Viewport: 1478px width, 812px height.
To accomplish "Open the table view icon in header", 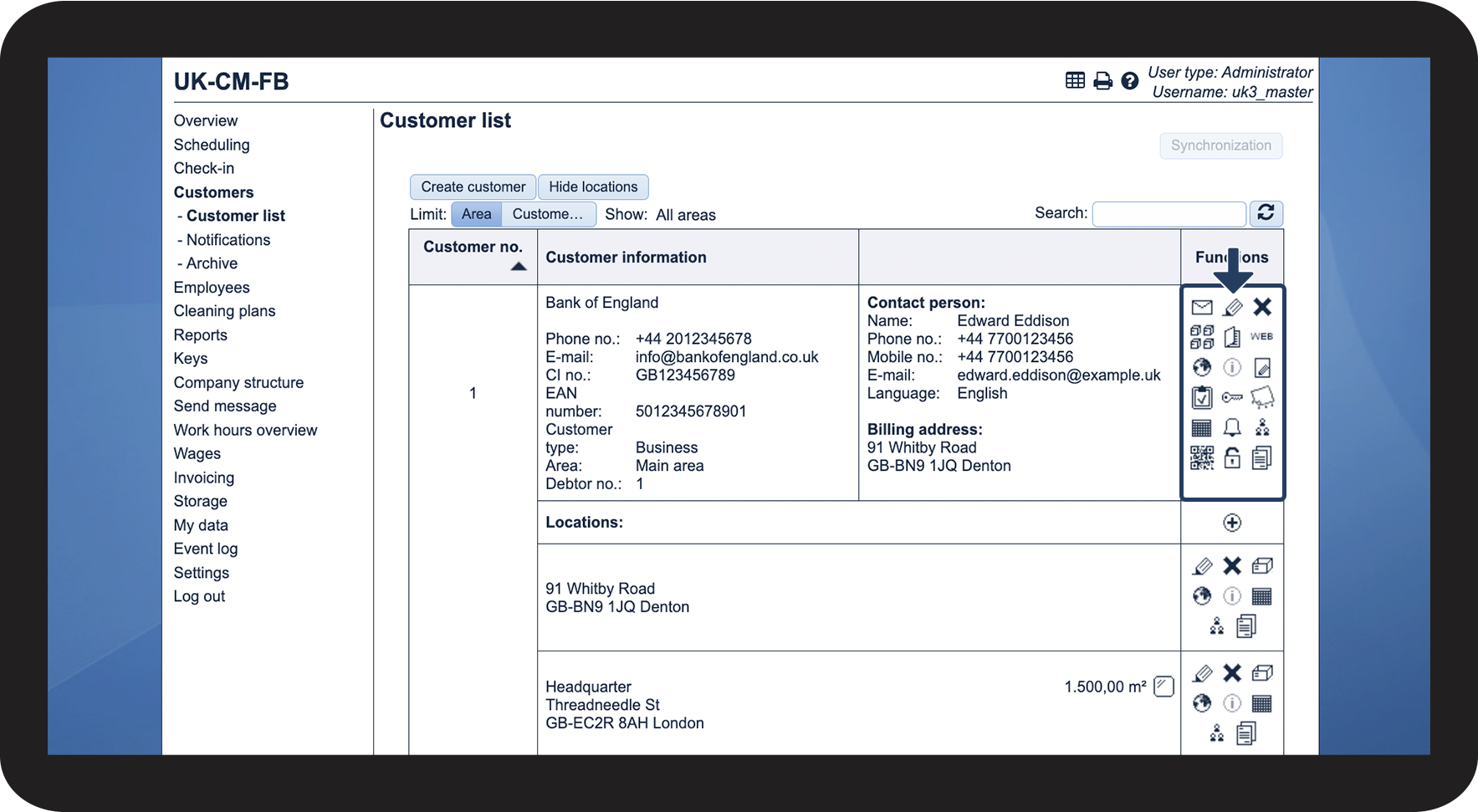I will coord(1075,80).
